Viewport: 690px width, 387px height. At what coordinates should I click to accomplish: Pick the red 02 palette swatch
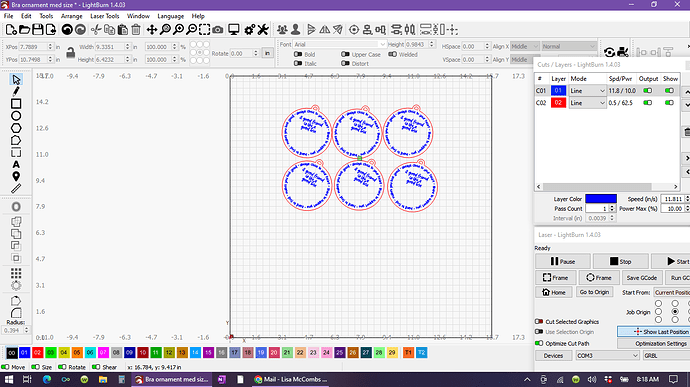[37, 353]
